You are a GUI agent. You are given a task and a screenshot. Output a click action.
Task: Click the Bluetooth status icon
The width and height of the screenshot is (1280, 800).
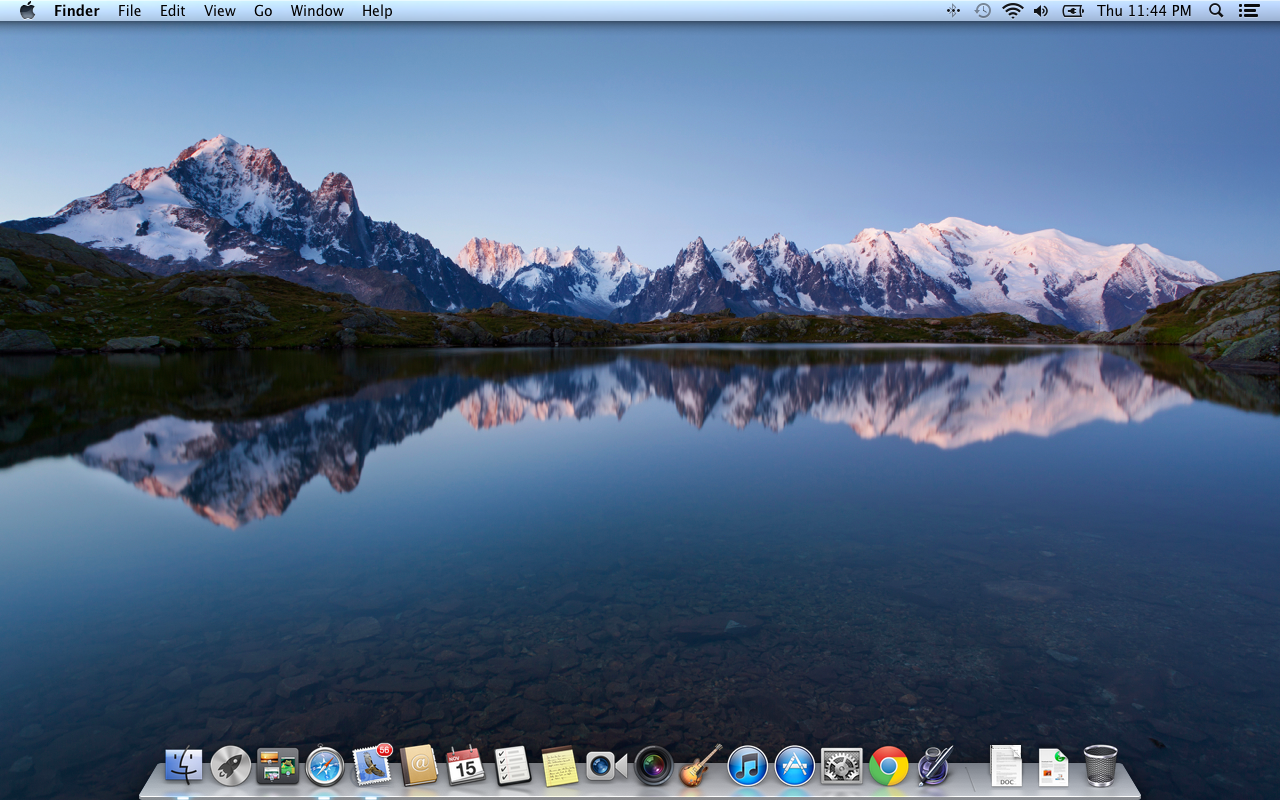tap(953, 11)
